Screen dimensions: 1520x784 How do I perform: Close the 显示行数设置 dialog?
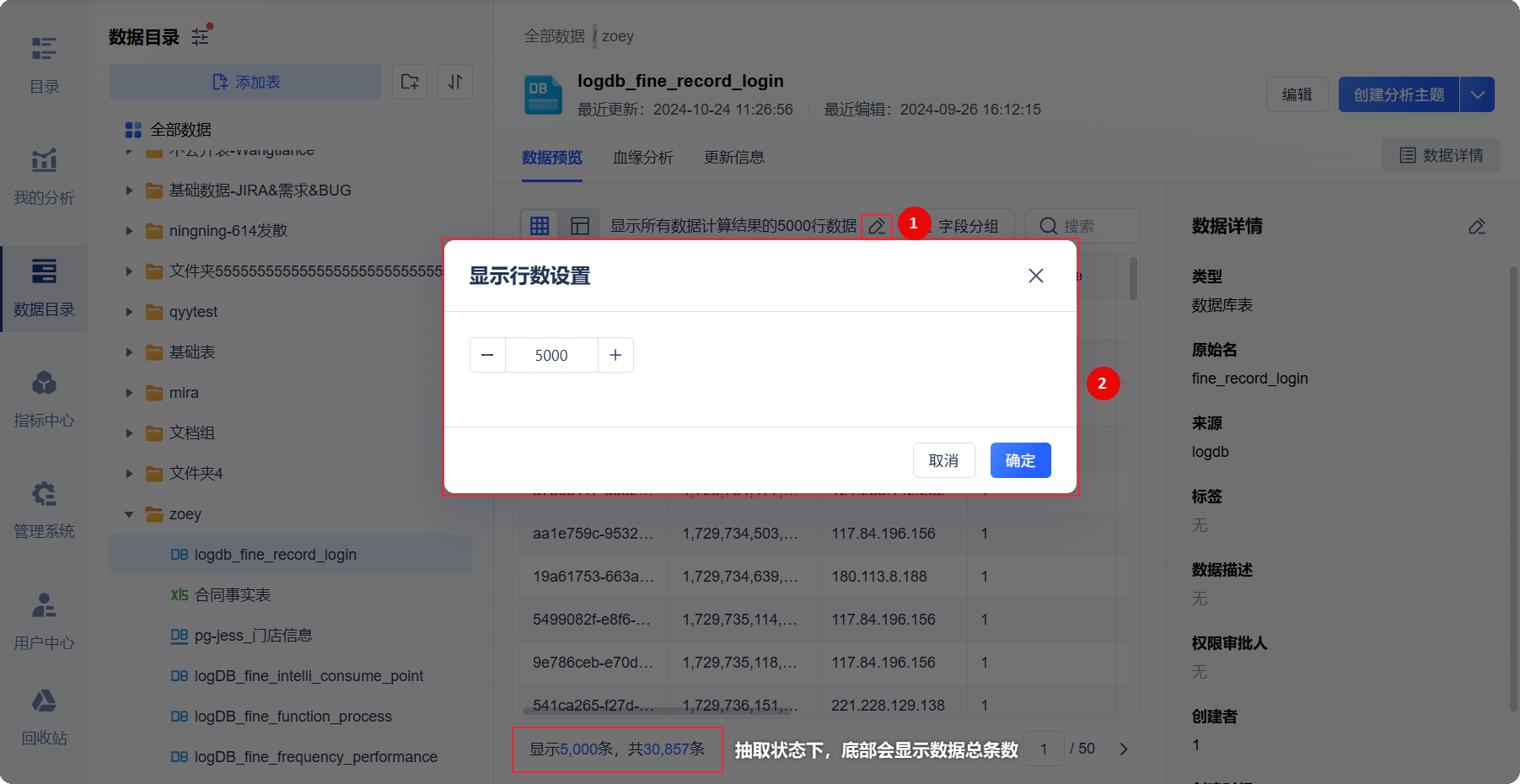point(1036,276)
